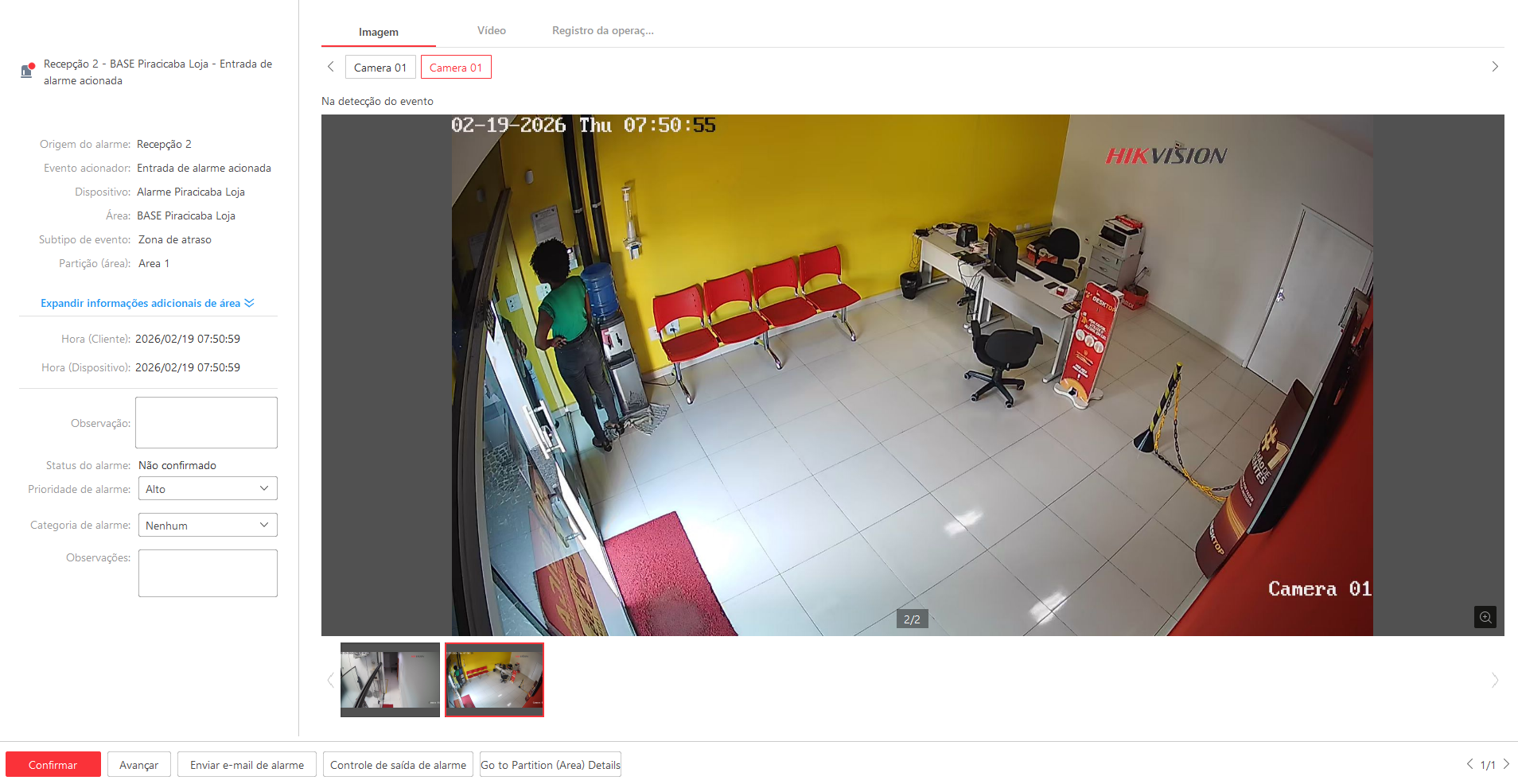Expand informações adicionais de área
1518x784 pixels.
point(147,303)
